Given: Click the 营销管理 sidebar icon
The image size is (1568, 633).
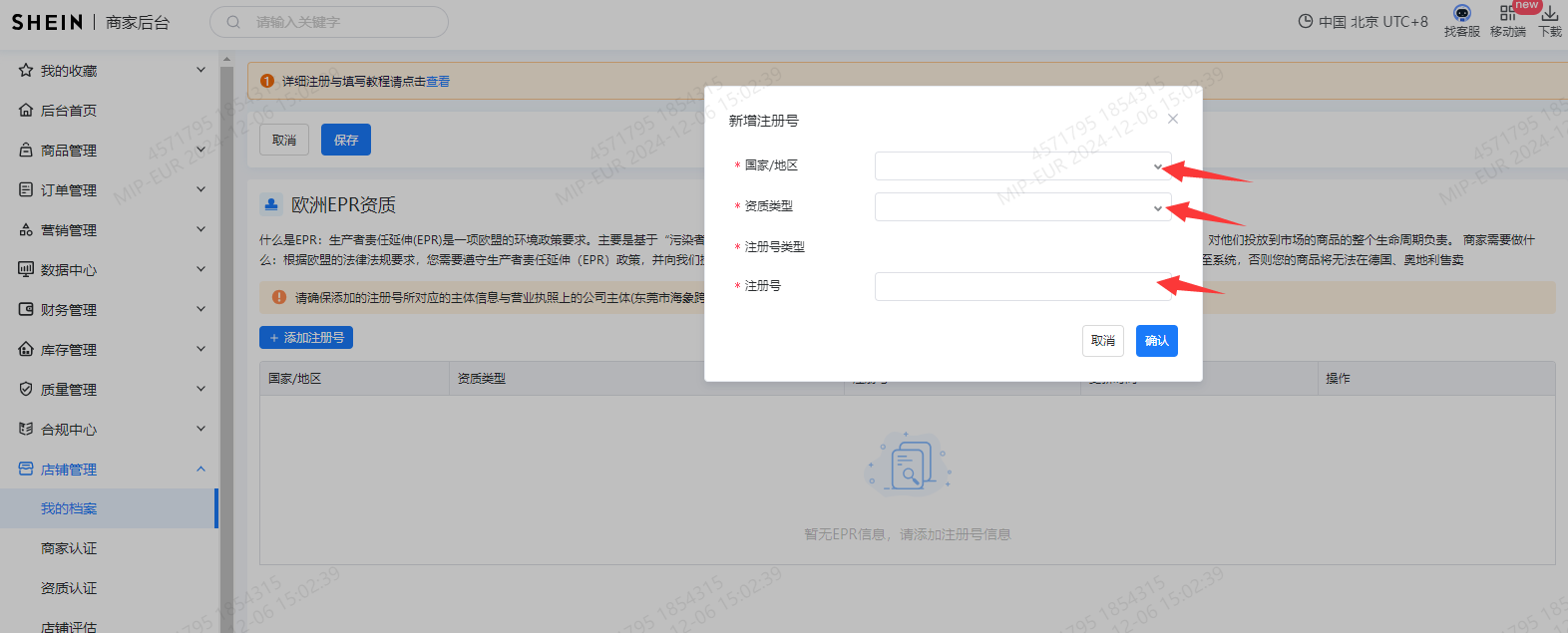Looking at the screenshot, I should point(26,230).
